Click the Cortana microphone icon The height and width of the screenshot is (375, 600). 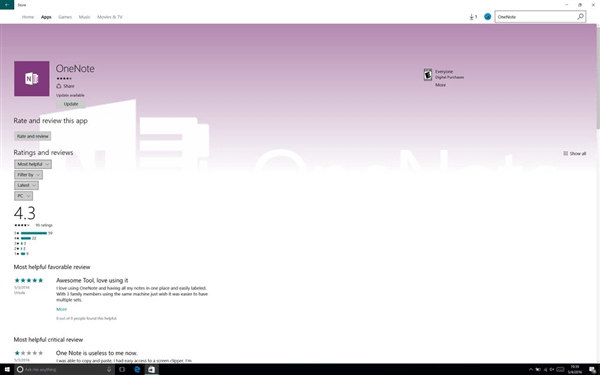pos(109,369)
